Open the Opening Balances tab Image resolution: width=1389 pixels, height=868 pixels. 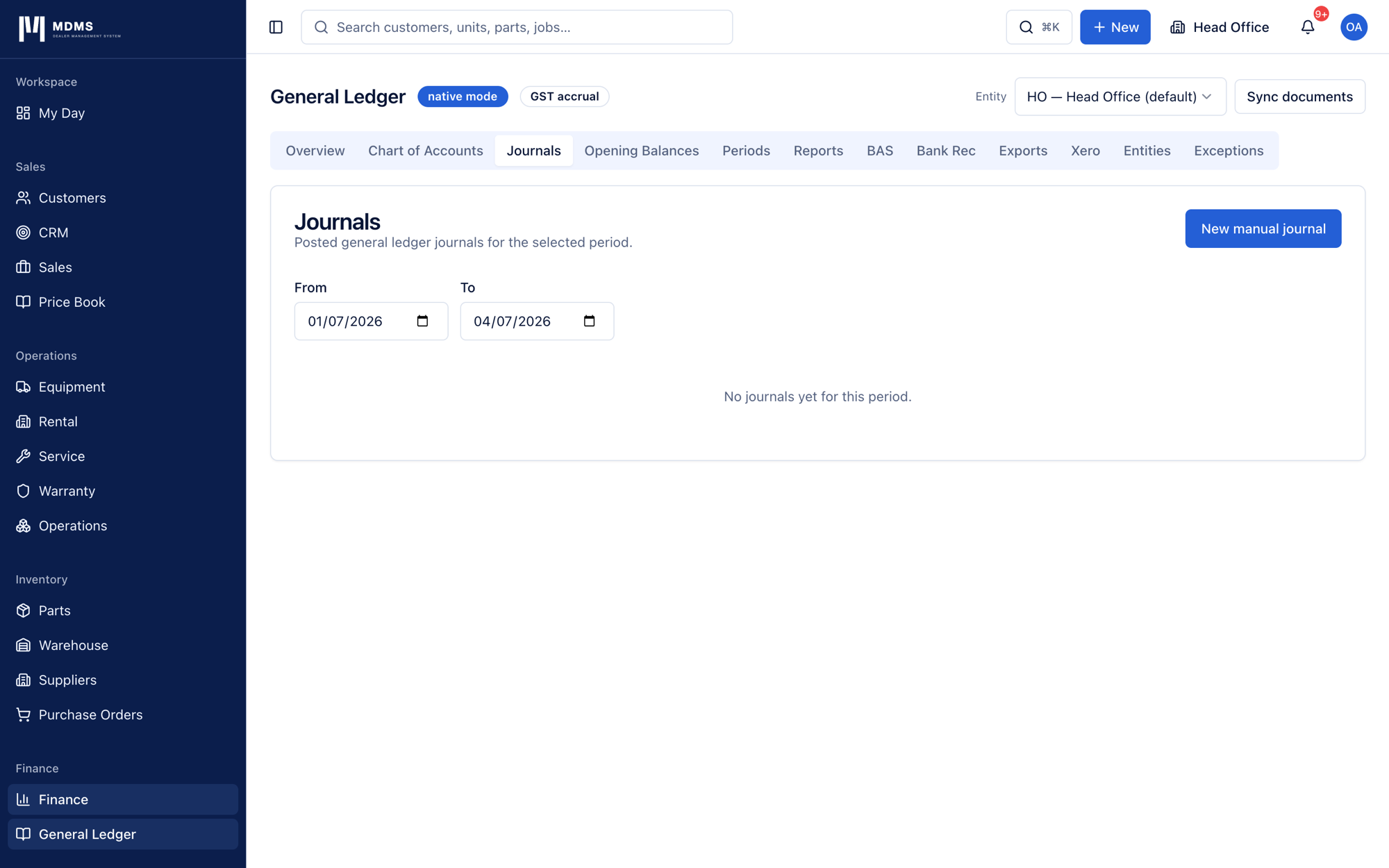(x=641, y=151)
